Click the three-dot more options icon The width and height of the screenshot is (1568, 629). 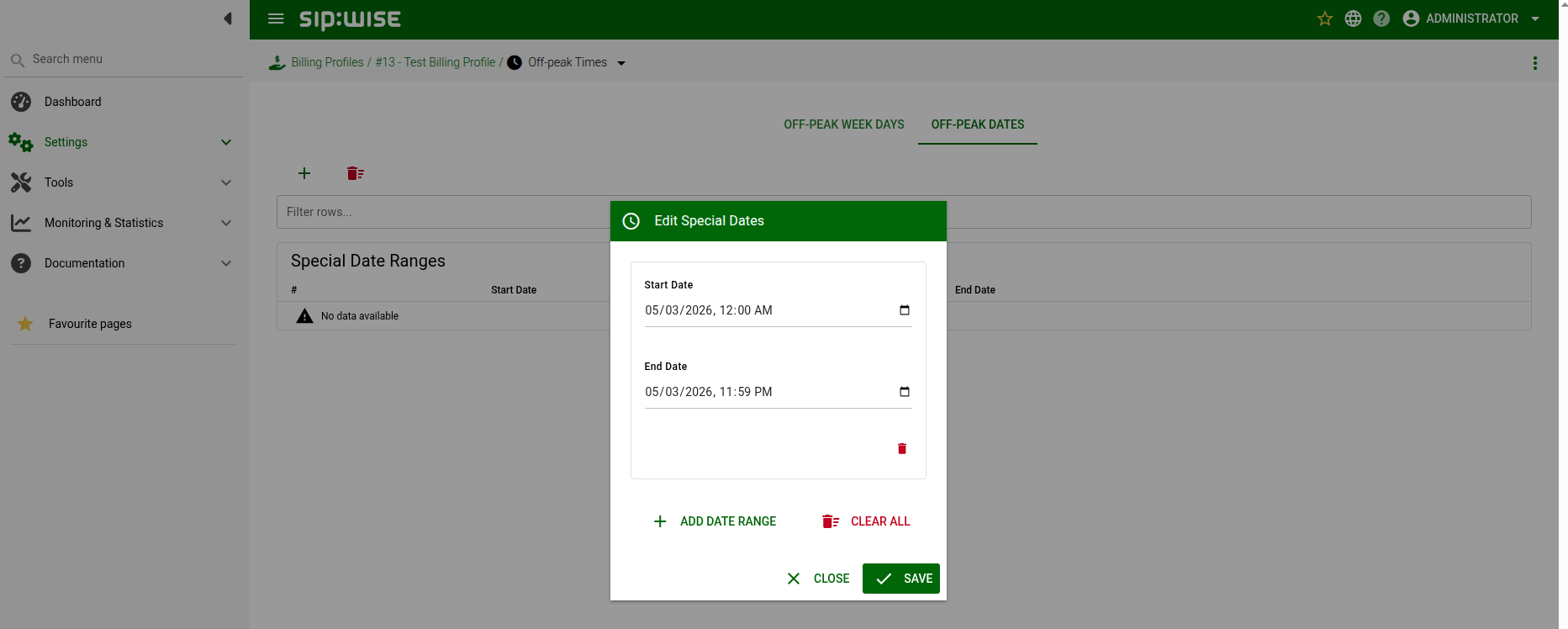coord(1535,63)
